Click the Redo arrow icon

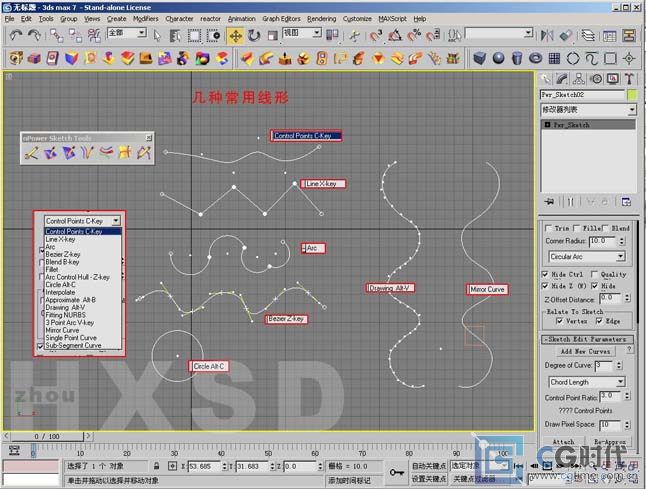[x=34, y=35]
